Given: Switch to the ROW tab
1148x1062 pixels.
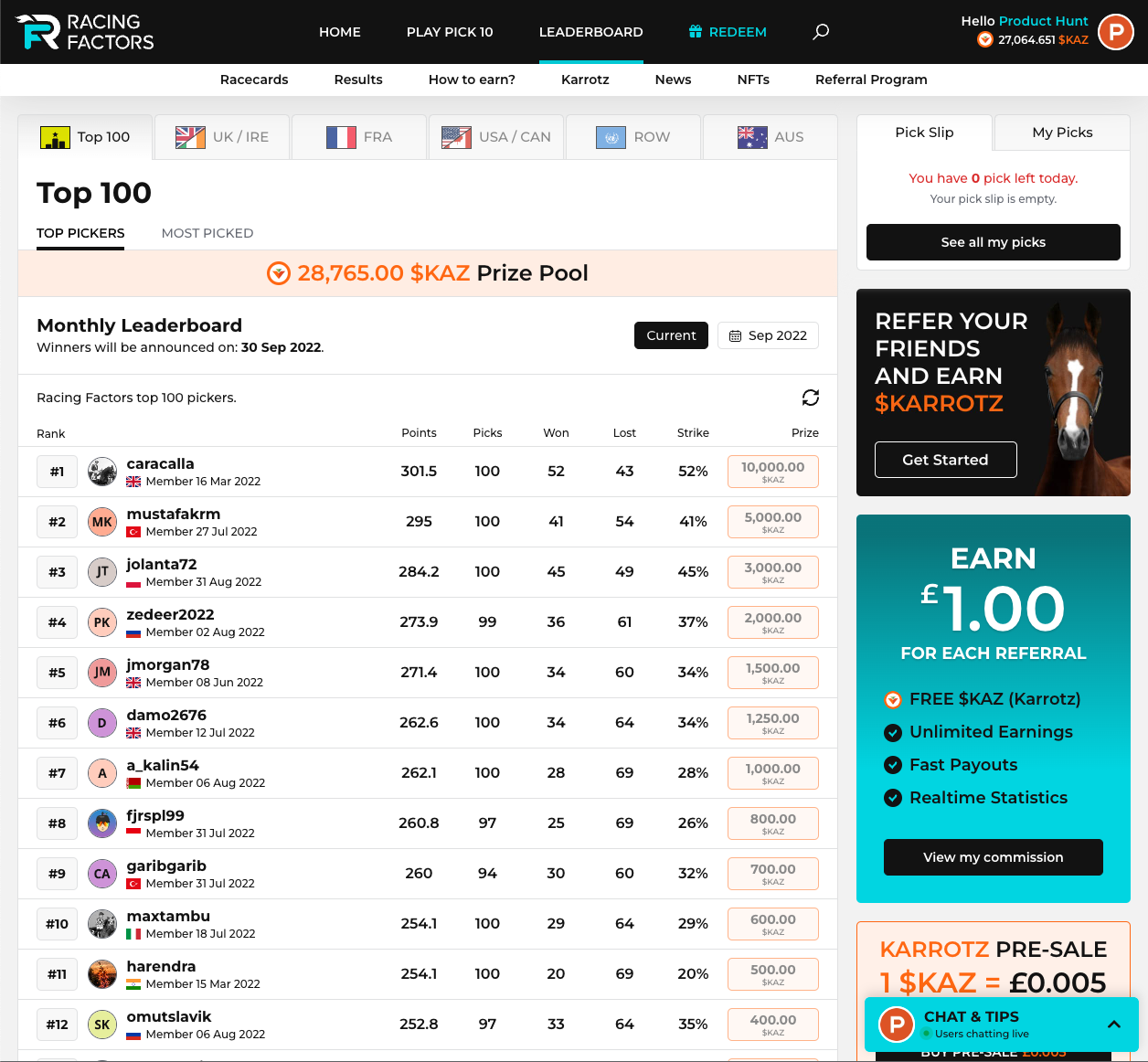Looking at the screenshot, I should point(633,137).
